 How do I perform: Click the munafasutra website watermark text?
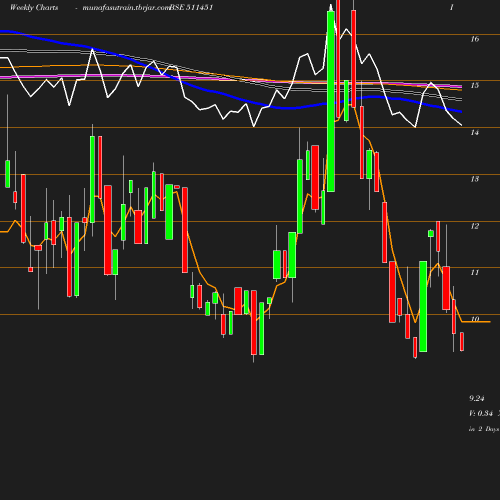[126, 8]
